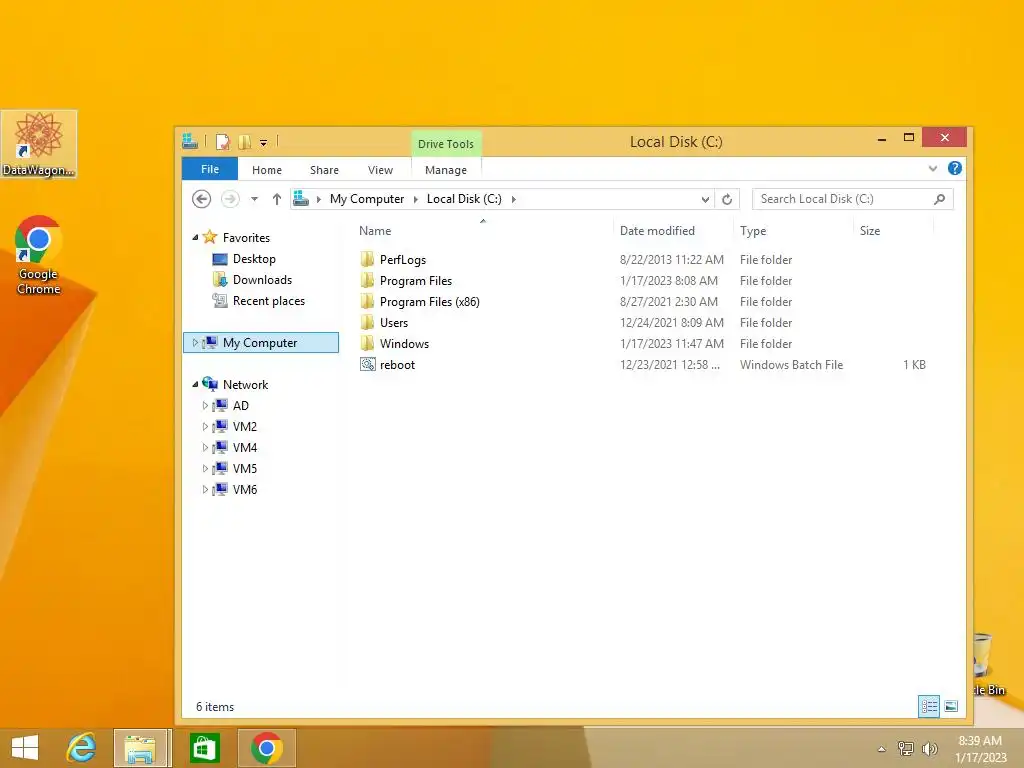The width and height of the screenshot is (1024, 768).
Task: Select the Windows folder
Action: click(x=404, y=343)
